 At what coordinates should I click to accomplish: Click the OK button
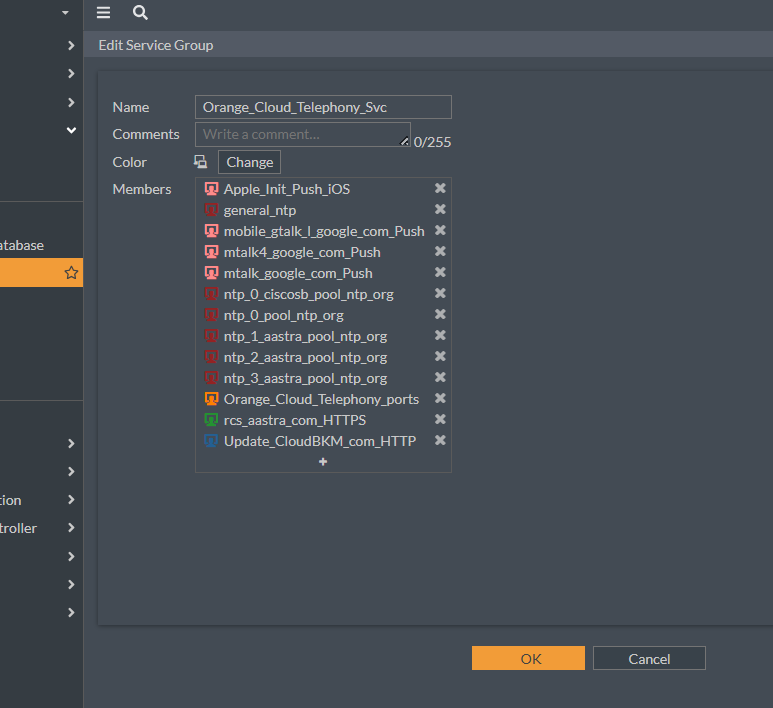pyautogui.click(x=528, y=658)
